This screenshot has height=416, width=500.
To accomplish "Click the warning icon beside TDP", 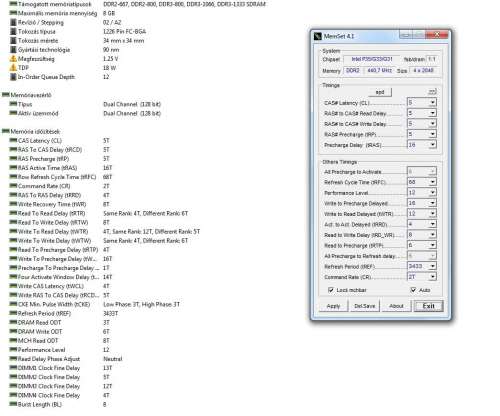I will (x=13, y=68).
